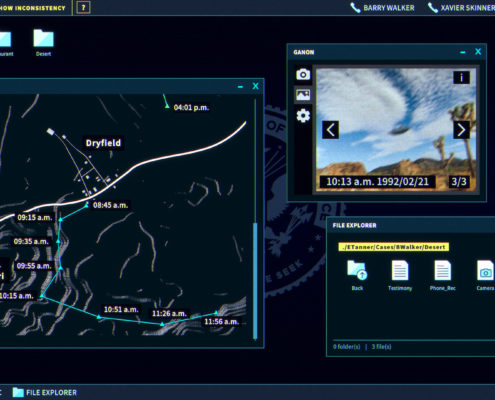The image size is (495, 400).
Task: Select the 09:15 a.m. map marker
Action: tap(60, 219)
